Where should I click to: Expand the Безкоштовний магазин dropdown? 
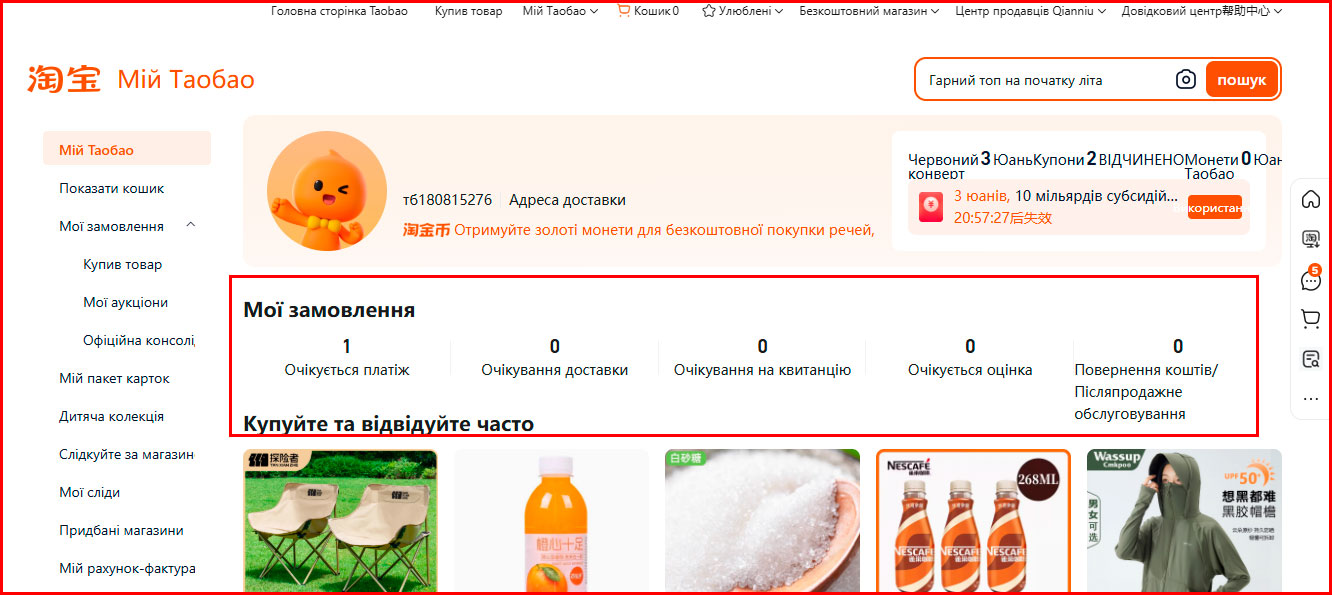pyautogui.click(x=869, y=11)
